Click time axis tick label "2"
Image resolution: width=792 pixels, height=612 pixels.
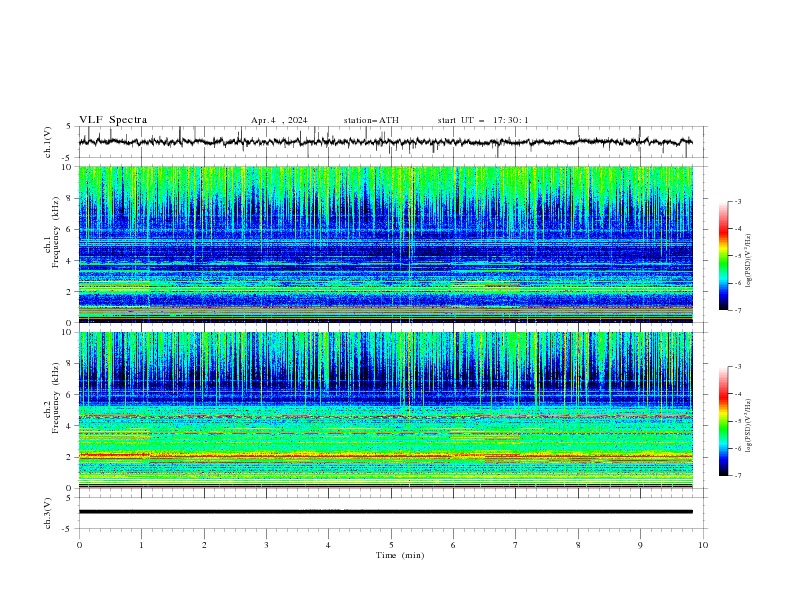204,545
